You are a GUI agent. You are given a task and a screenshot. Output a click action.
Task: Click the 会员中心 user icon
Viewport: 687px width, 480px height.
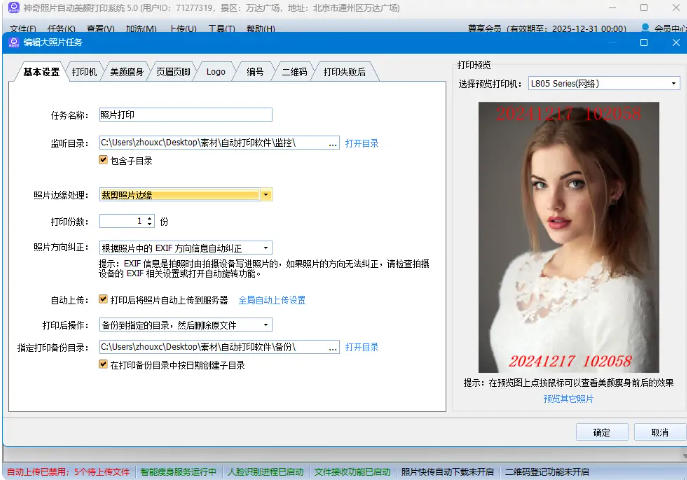[645, 29]
